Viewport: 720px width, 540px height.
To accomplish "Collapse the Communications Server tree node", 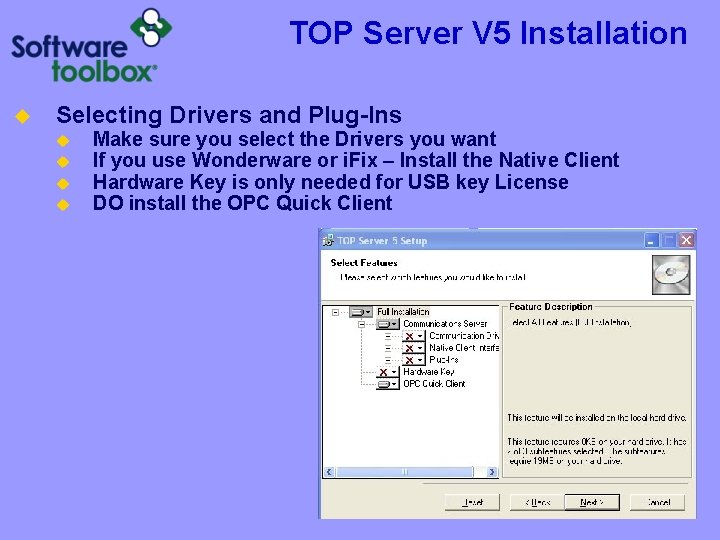I will [x=362, y=324].
